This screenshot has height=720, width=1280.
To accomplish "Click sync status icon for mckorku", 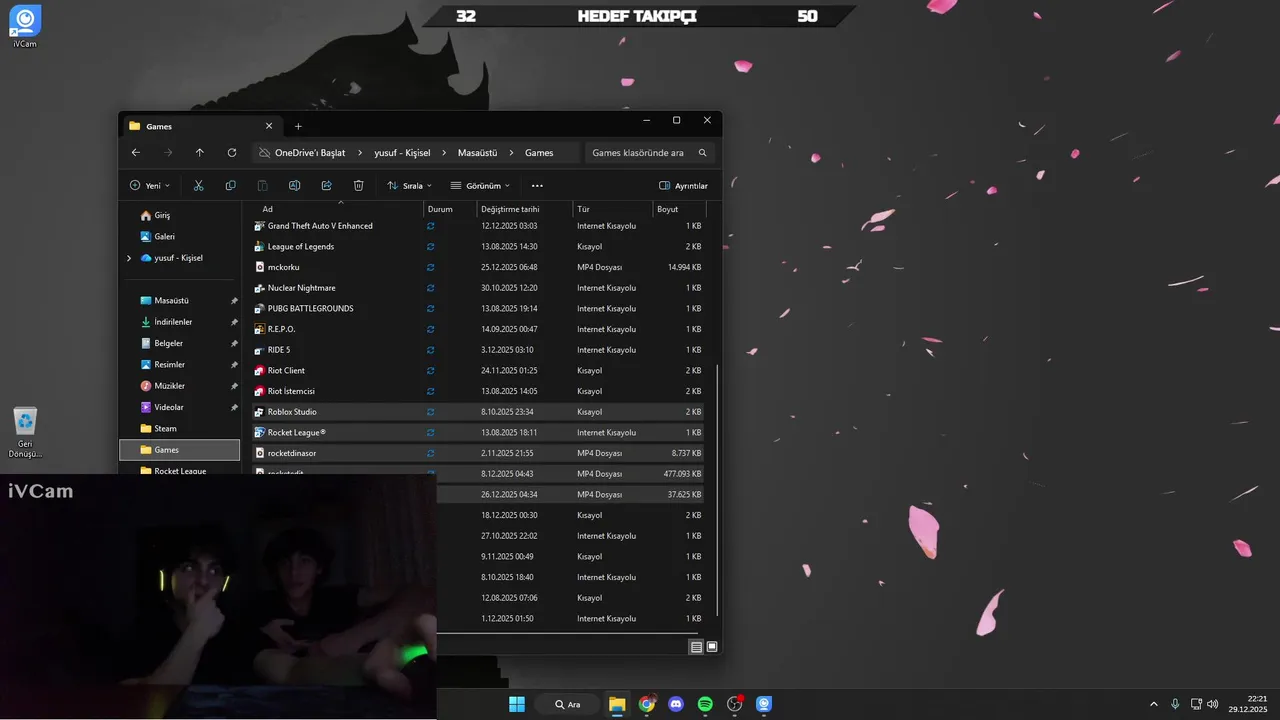I will pyautogui.click(x=431, y=267).
